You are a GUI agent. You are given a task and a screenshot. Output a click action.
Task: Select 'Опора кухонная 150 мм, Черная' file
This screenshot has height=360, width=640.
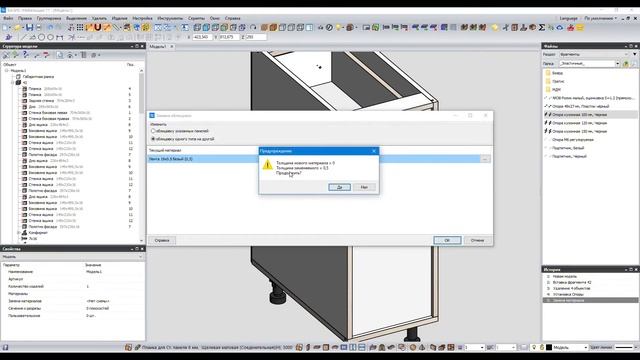coord(580,131)
